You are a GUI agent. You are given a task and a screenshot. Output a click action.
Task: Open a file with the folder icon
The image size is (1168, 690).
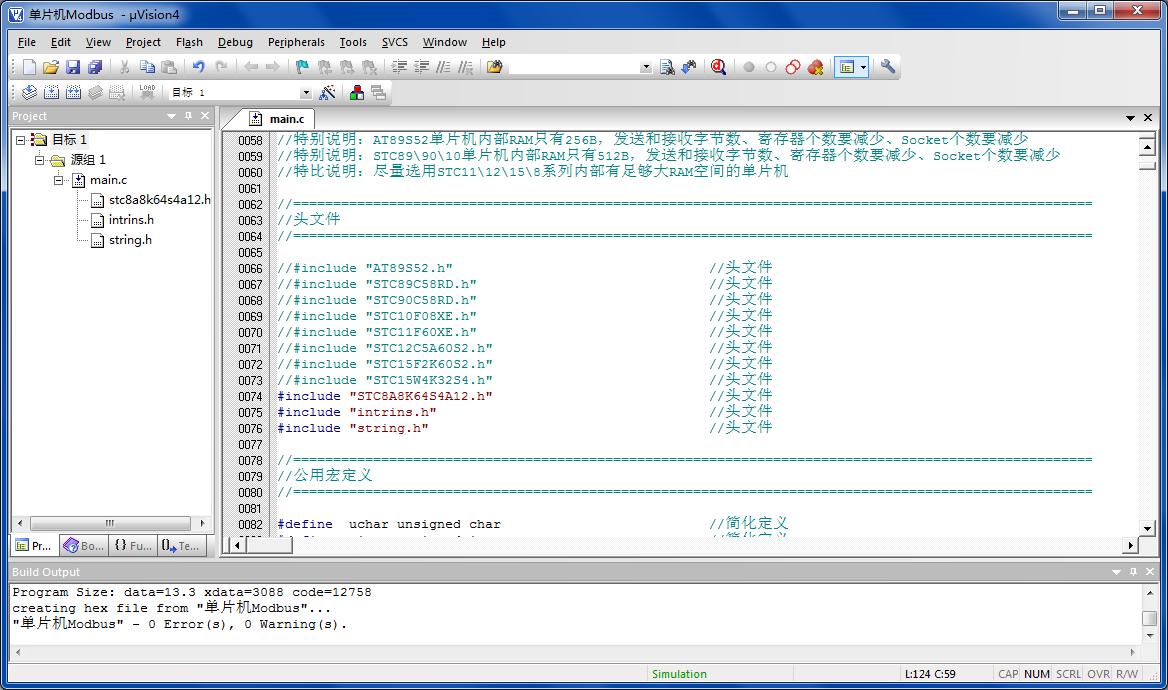[51, 67]
